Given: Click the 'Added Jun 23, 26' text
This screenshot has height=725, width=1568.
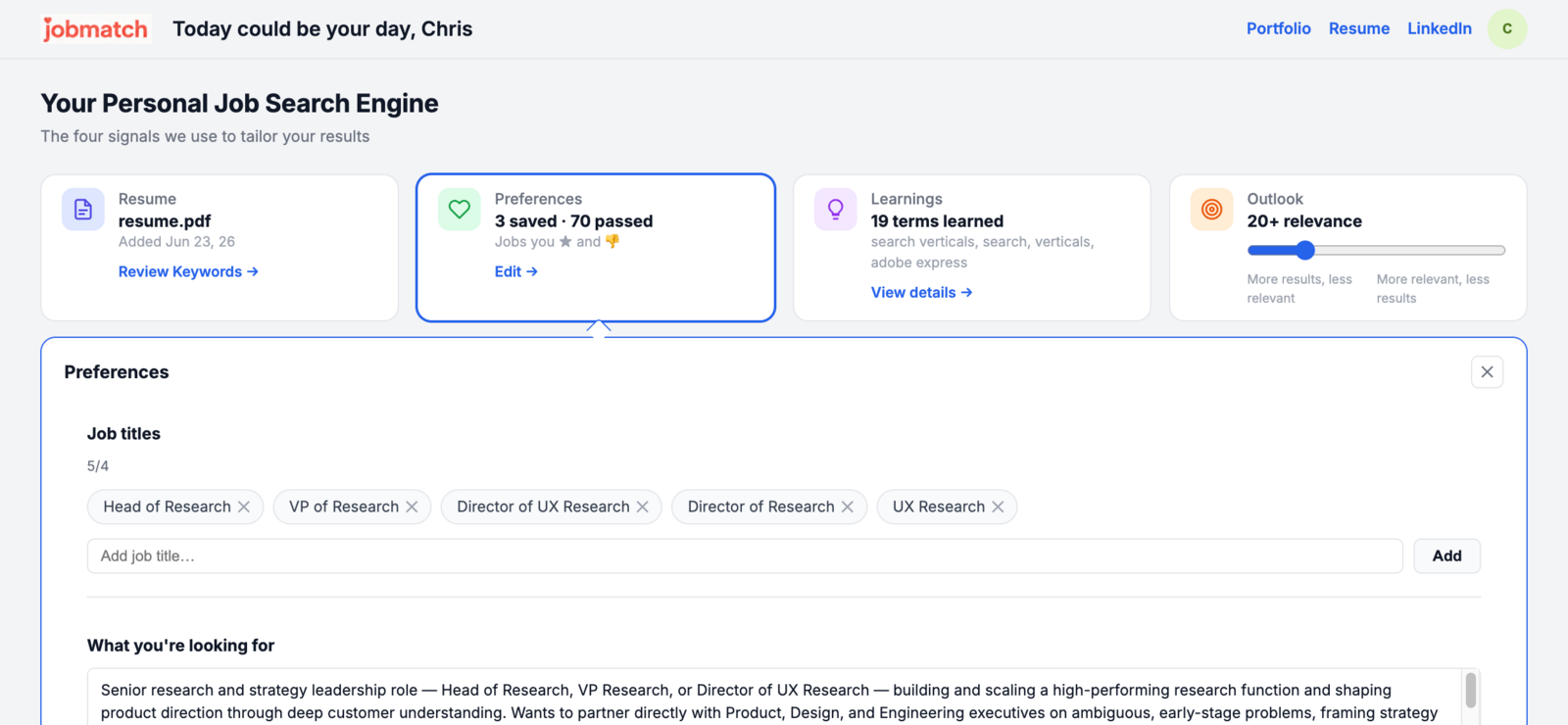Looking at the screenshot, I should click(176, 242).
